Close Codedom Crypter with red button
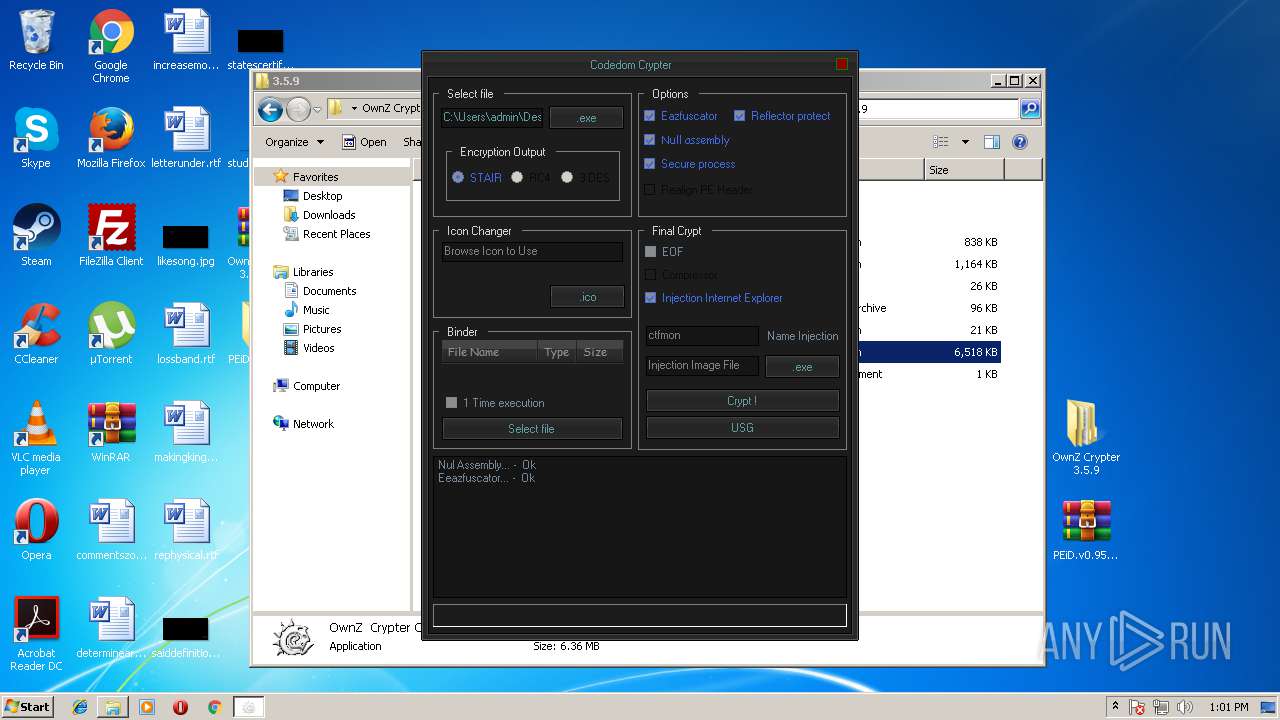1280x720 pixels. pos(842,65)
